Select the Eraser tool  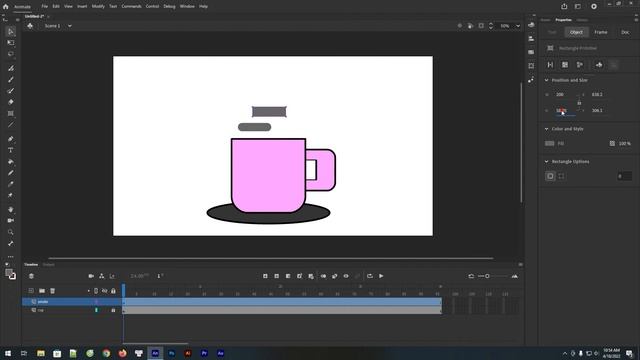11,102
